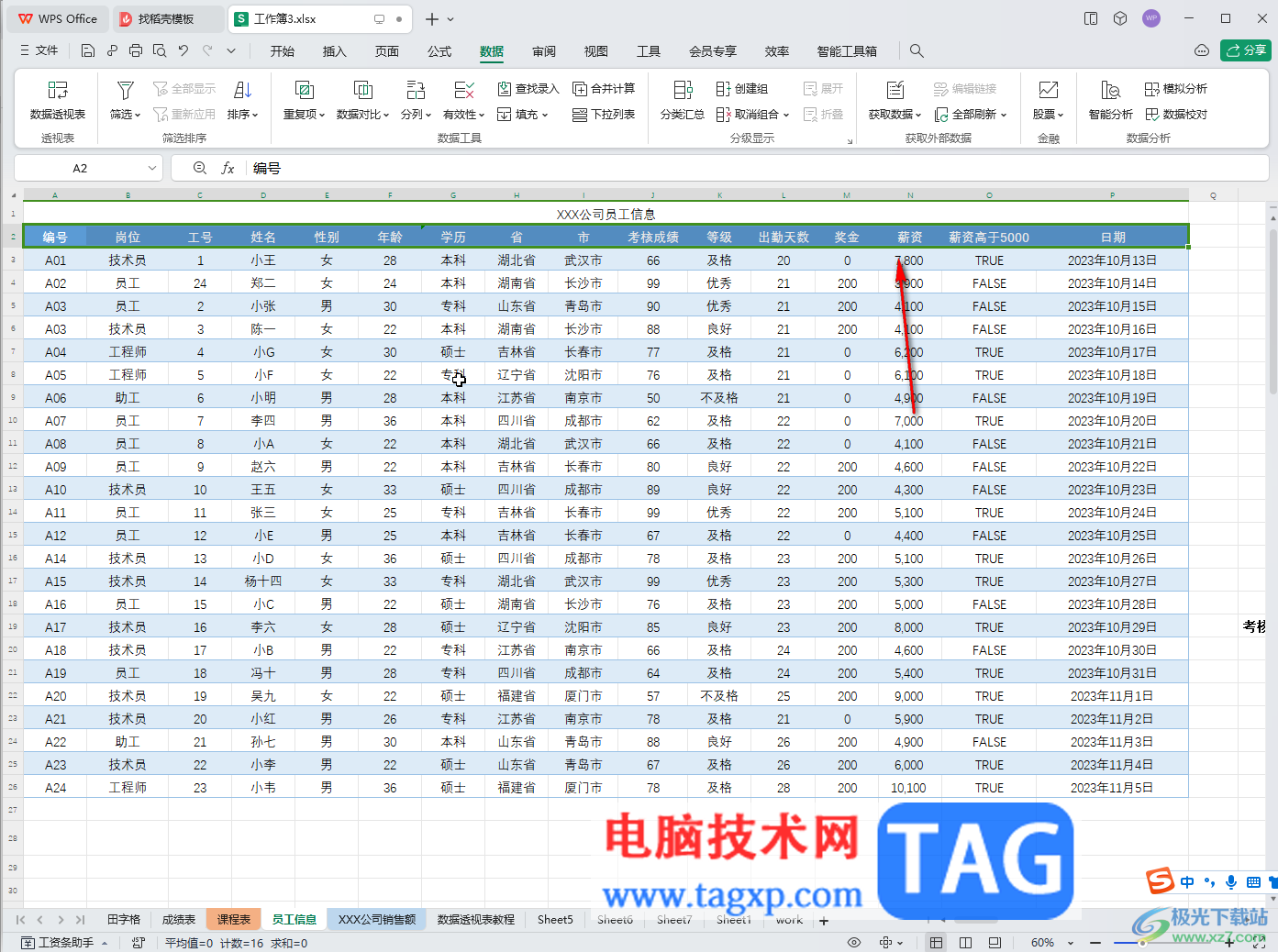Open the 审阅 Review ribbon tab
The height and width of the screenshot is (952, 1278).
coord(544,51)
